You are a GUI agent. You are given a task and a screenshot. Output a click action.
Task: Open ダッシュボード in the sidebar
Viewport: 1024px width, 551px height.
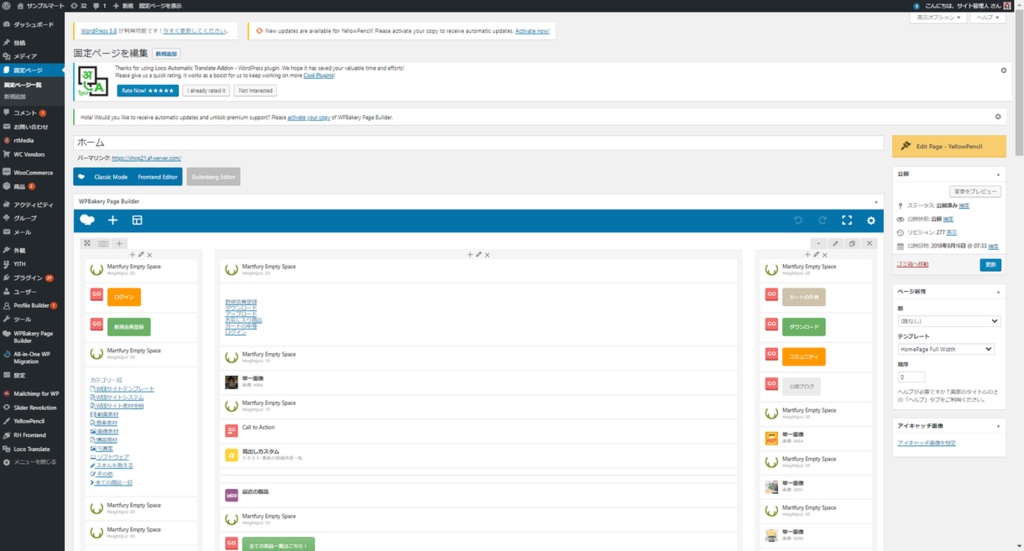click(32, 25)
